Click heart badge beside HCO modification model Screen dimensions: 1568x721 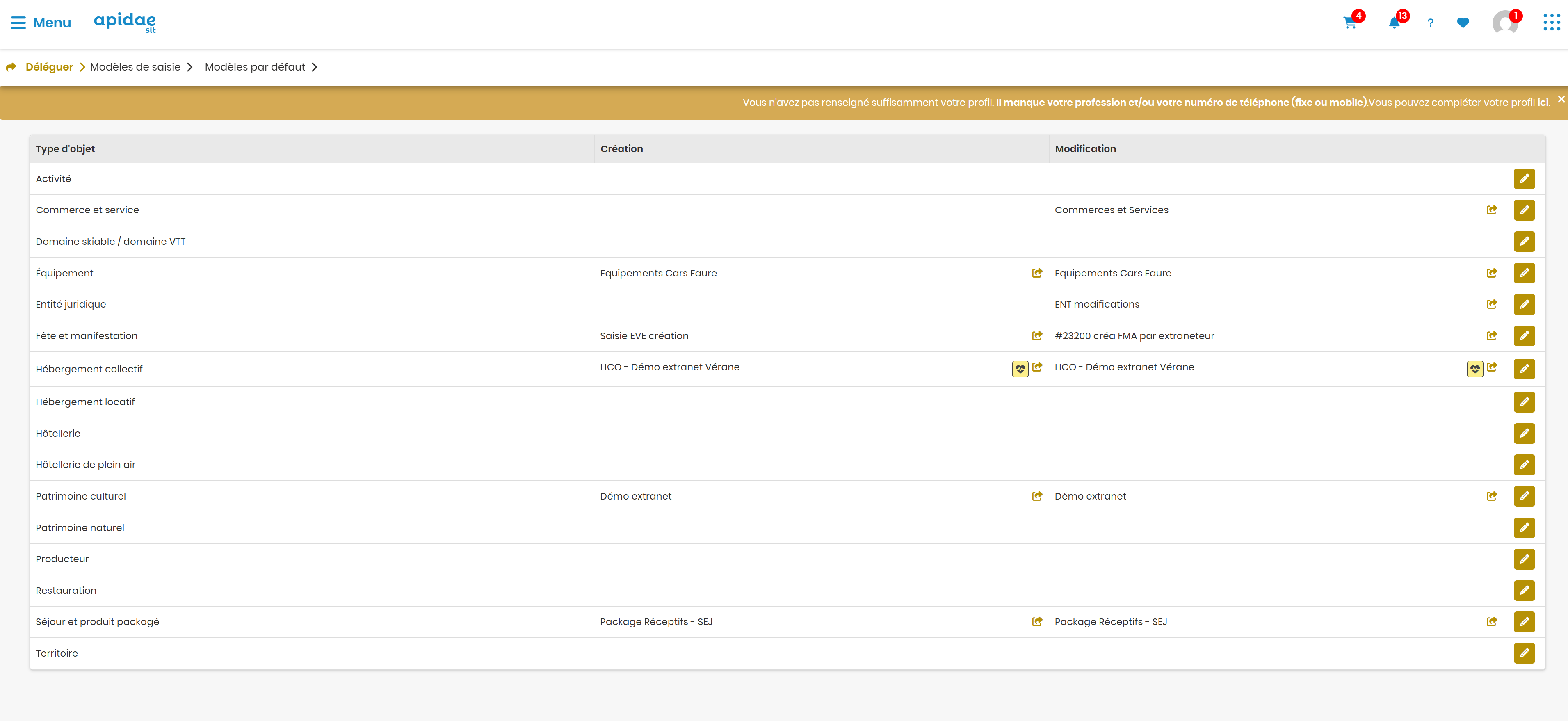pos(1475,370)
